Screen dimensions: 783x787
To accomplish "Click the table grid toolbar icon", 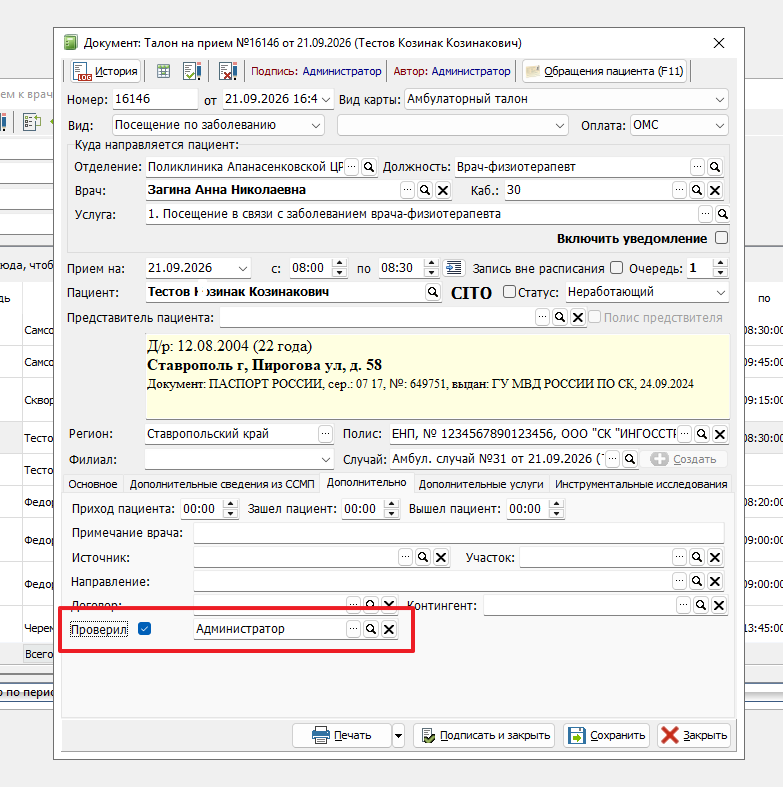I will click(x=163, y=71).
